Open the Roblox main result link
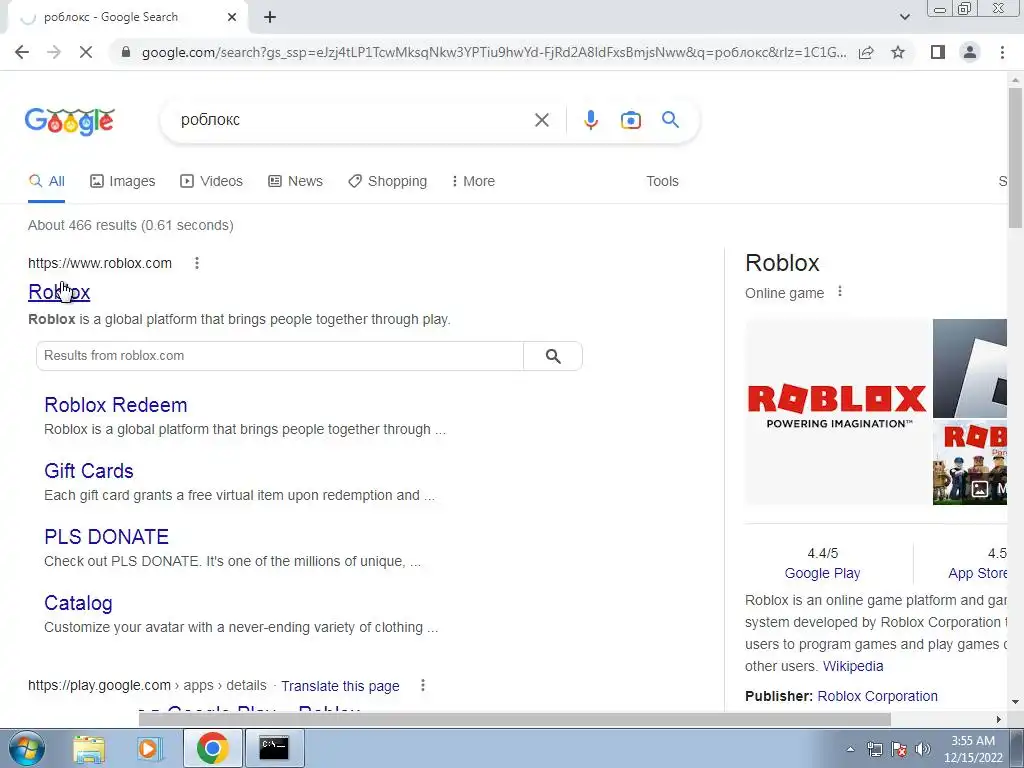 tap(59, 292)
